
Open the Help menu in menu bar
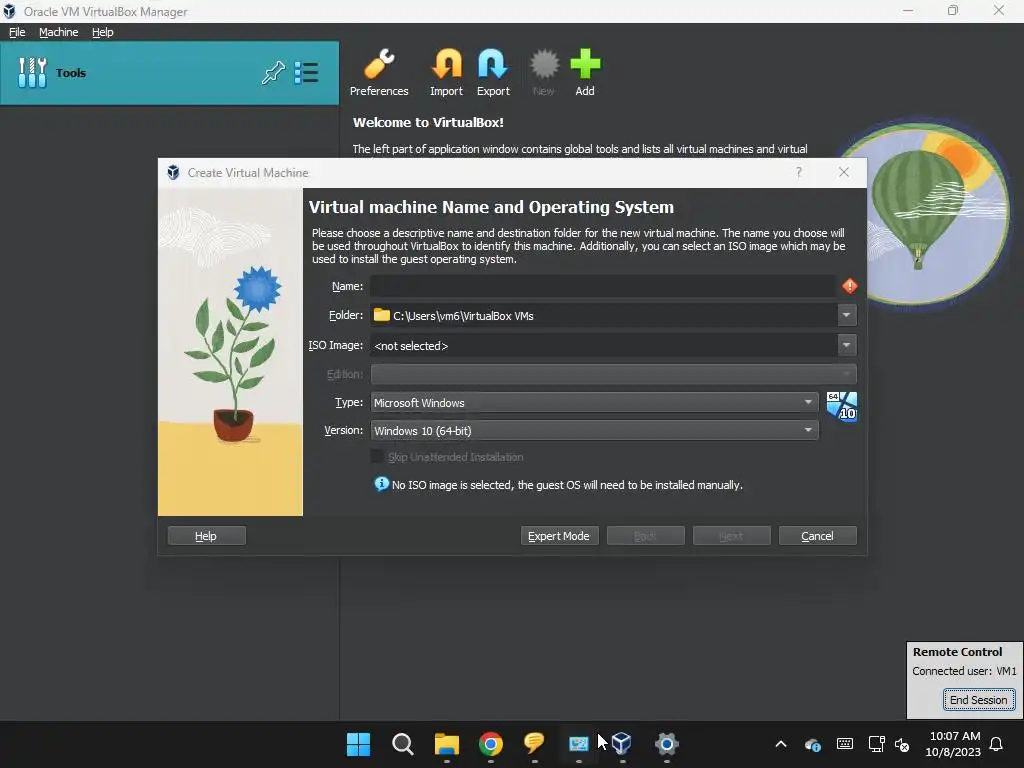[103, 32]
